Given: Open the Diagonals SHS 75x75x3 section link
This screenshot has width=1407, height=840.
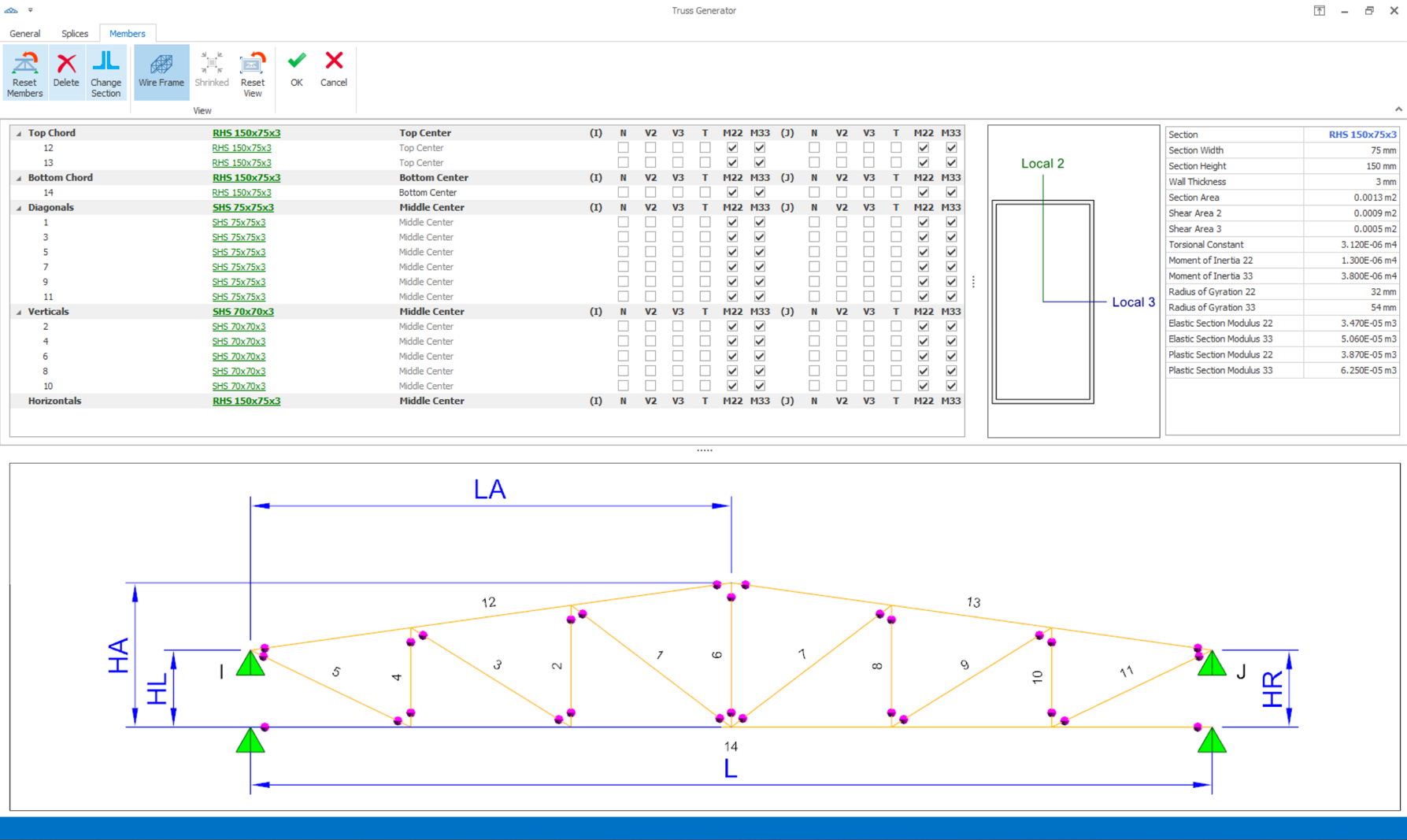Looking at the screenshot, I should click(243, 208).
